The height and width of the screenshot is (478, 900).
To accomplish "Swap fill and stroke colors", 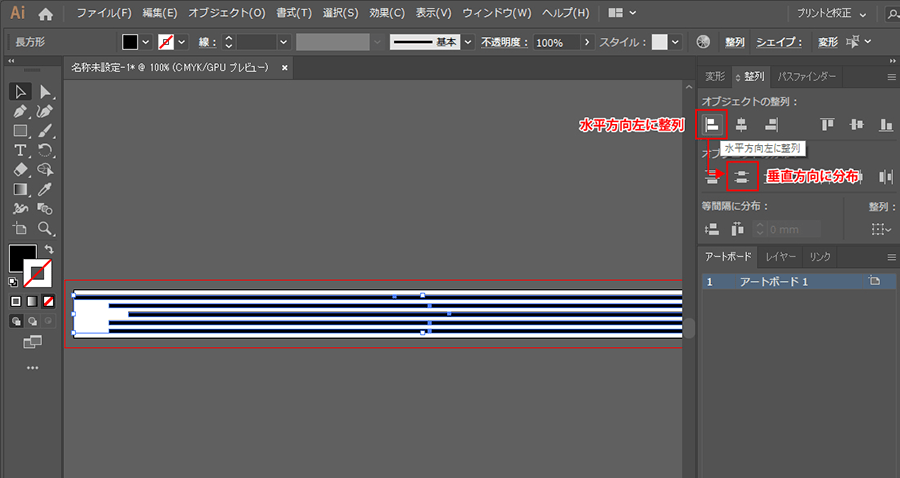I will [49, 250].
